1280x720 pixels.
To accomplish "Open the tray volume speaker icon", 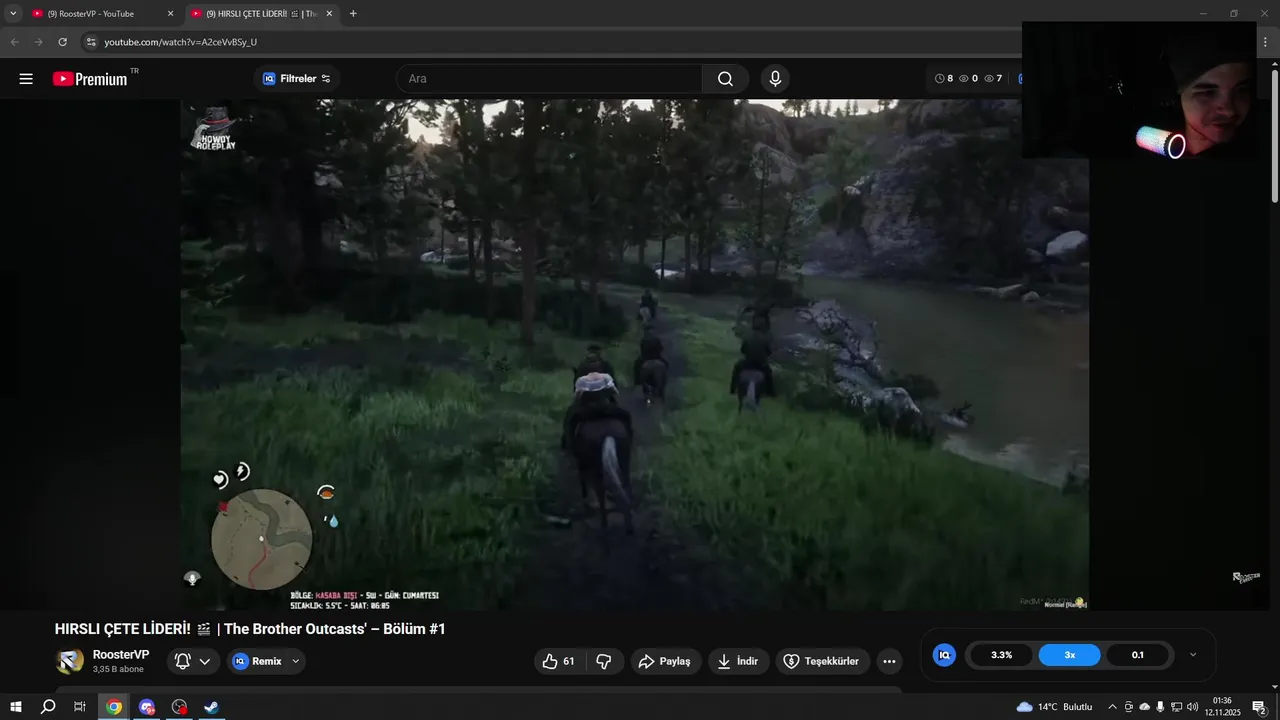I will tap(1192, 707).
